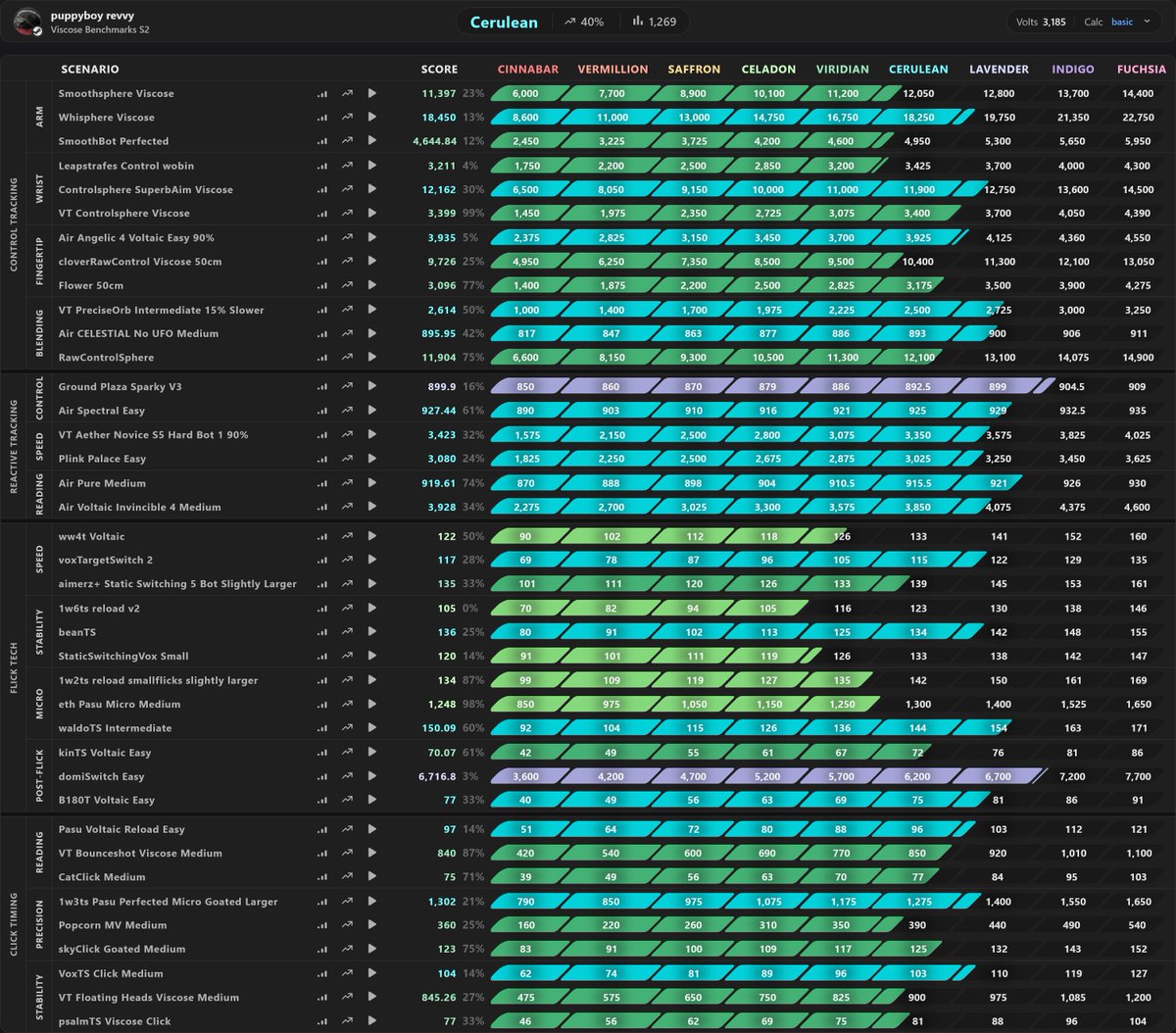
Task: Click the INDIGO rank column header
Action: tap(1073, 70)
